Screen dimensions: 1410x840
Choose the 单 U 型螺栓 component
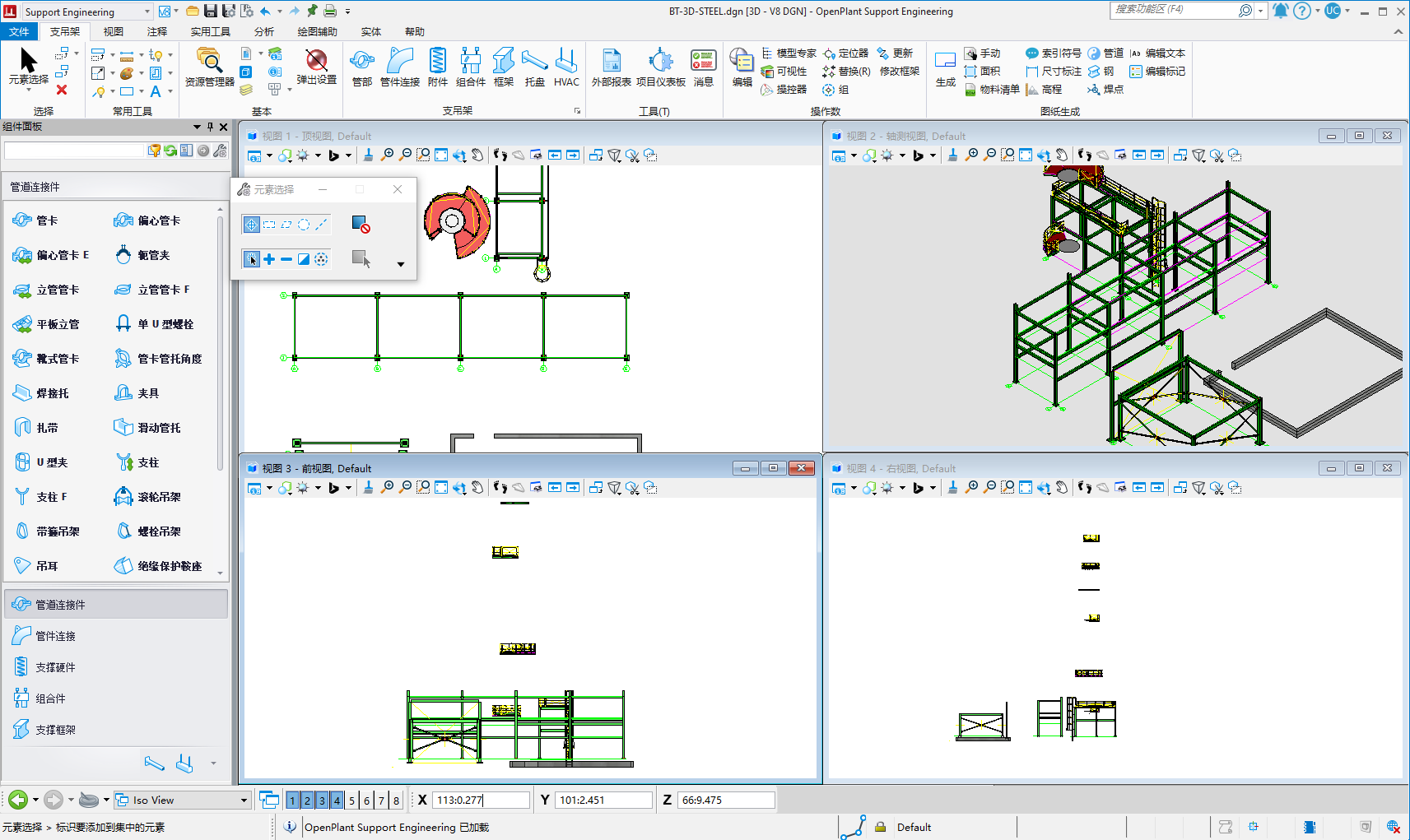click(x=155, y=324)
